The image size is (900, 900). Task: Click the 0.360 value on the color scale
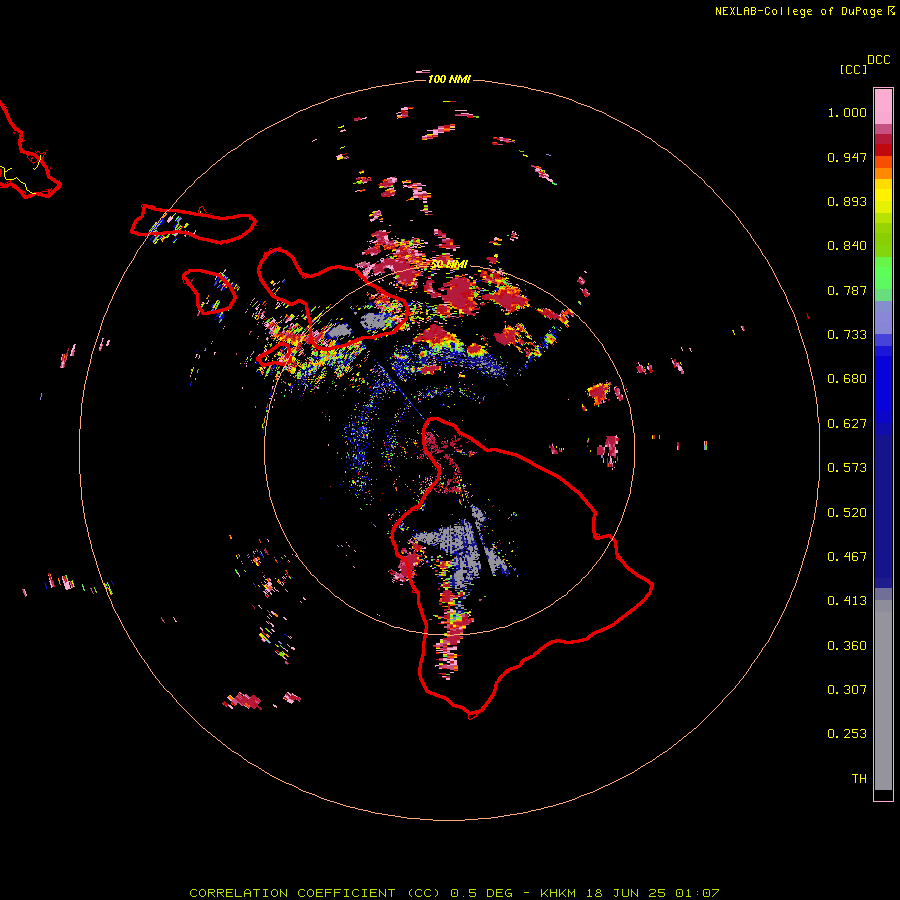coord(847,646)
